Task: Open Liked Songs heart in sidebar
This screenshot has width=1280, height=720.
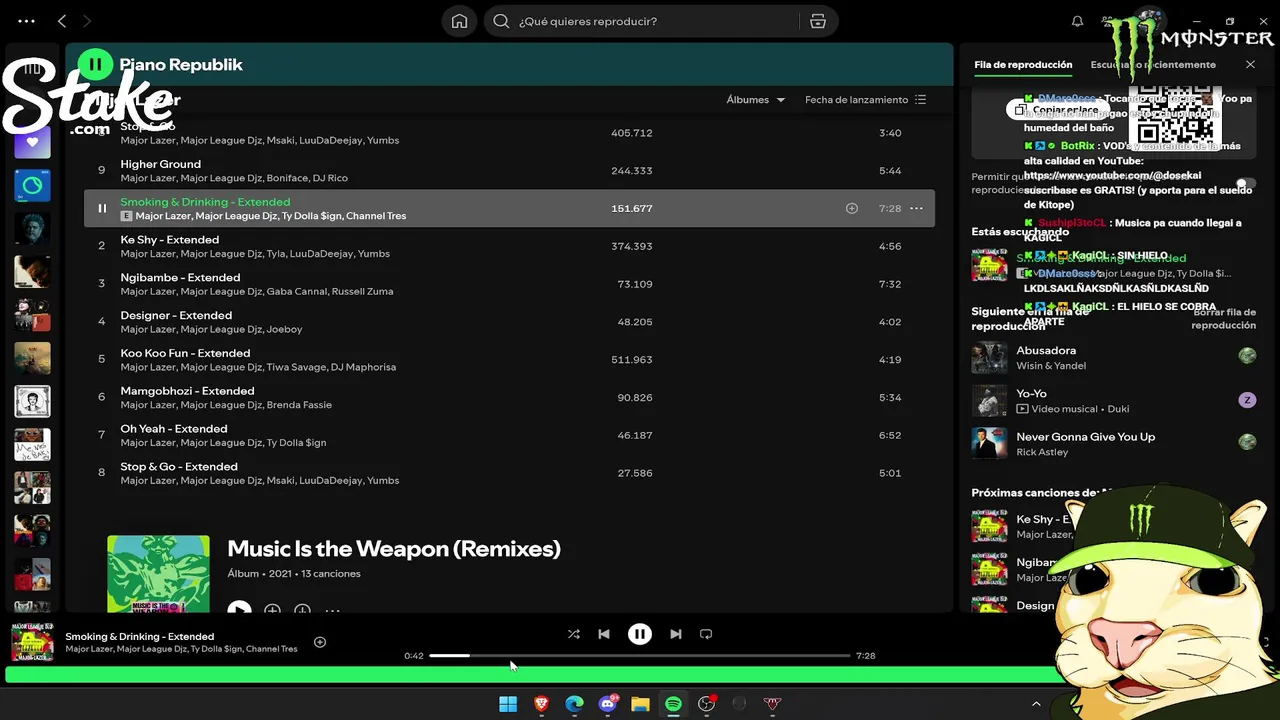Action: pyautogui.click(x=32, y=142)
